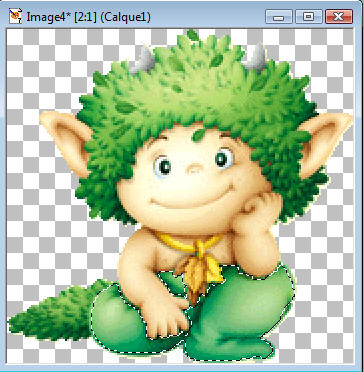Click the title text Image4* [2:1] (Calque1)

pyautogui.click(x=88, y=17)
